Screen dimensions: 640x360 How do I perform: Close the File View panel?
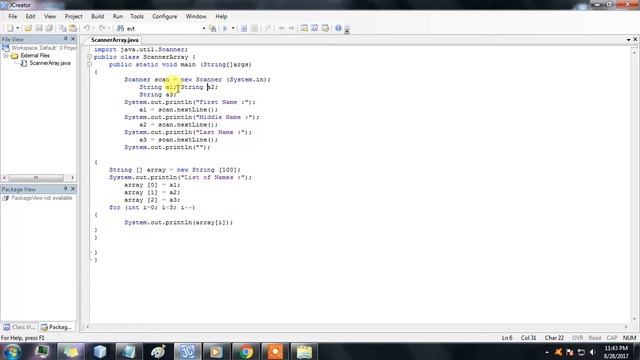[73, 39]
